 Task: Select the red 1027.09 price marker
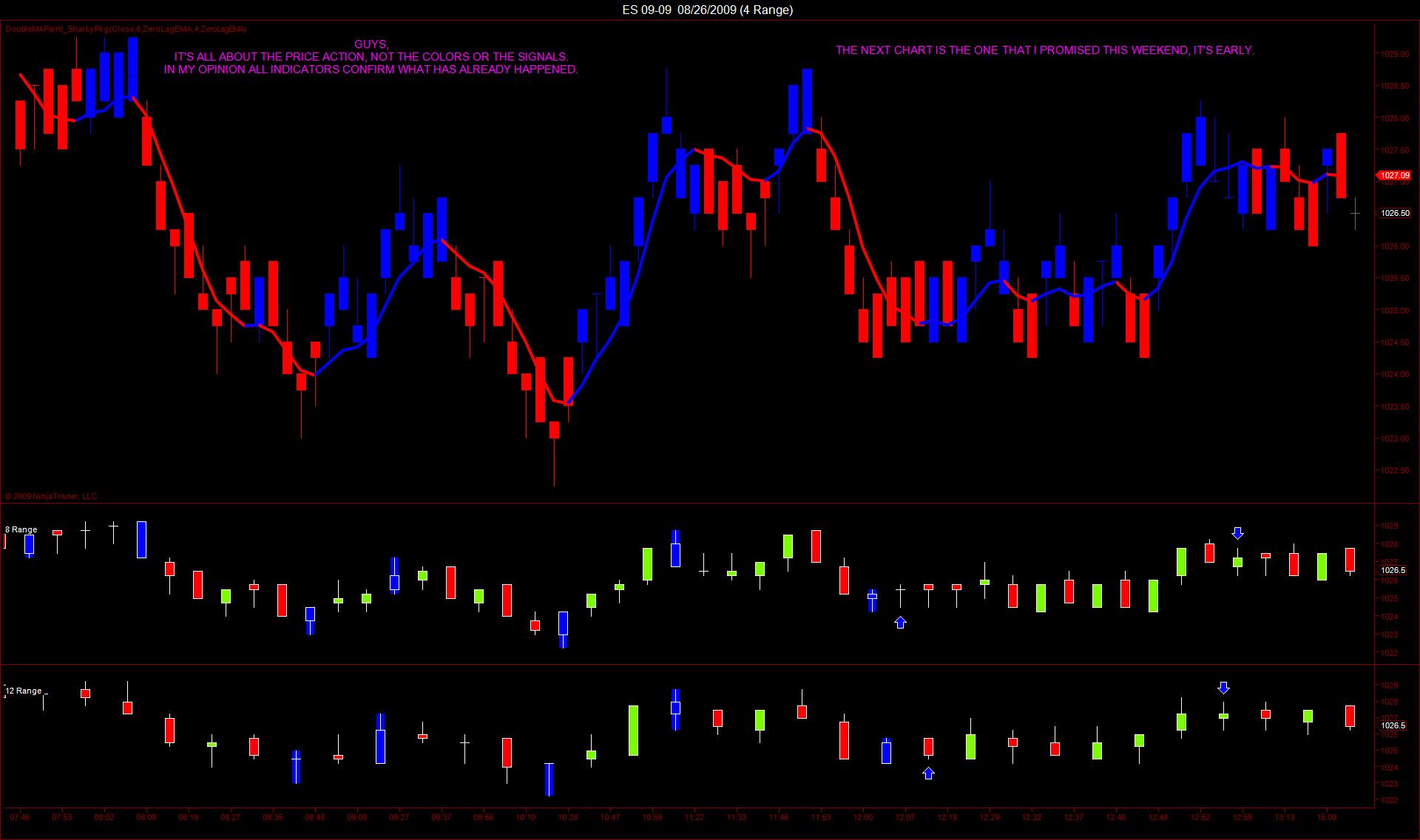pos(1393,175)
